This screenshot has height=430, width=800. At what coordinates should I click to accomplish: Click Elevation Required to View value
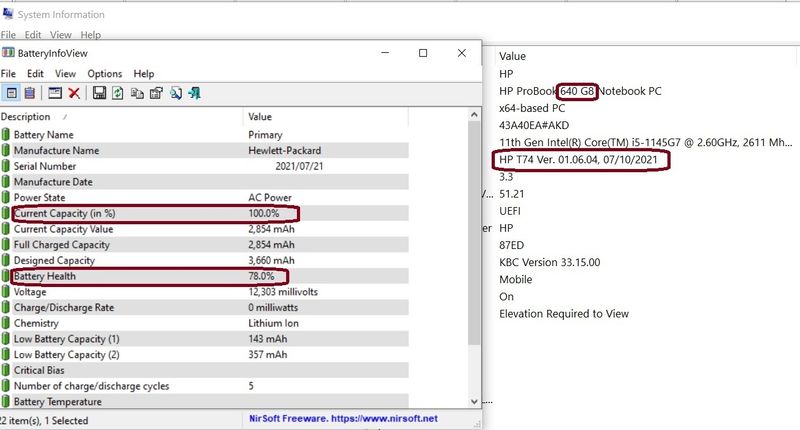(x=564, y=314)
